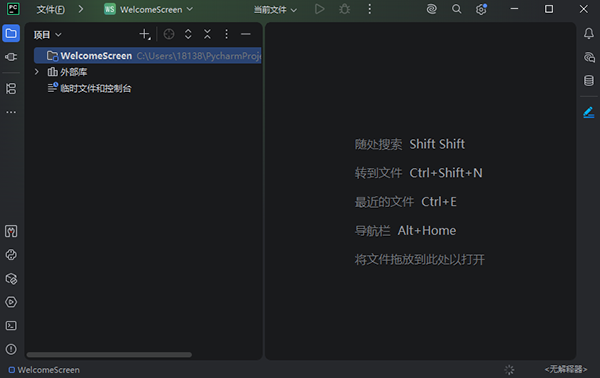
Task: Maximize the PyCharm window
Action: click(x=549, y=9)
